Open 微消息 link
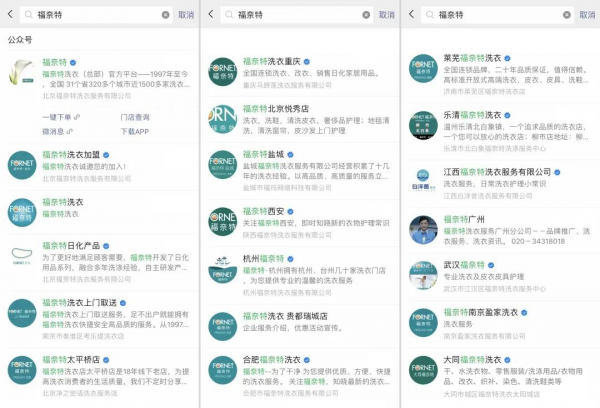 point(57,131)
